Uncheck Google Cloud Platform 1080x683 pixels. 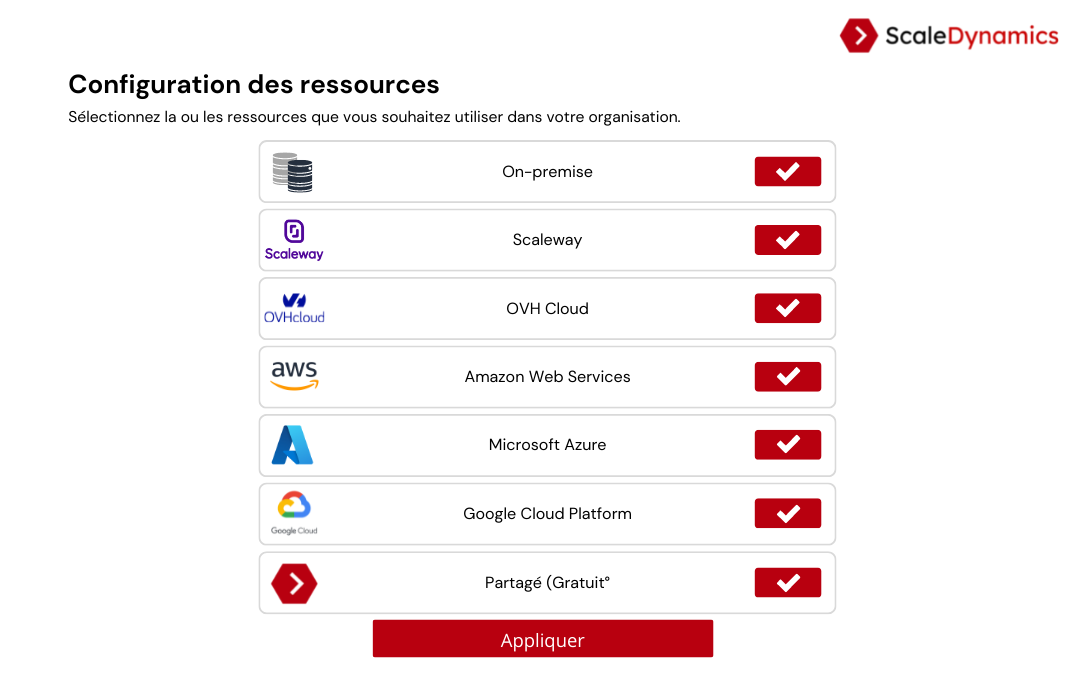pos(788,513)
